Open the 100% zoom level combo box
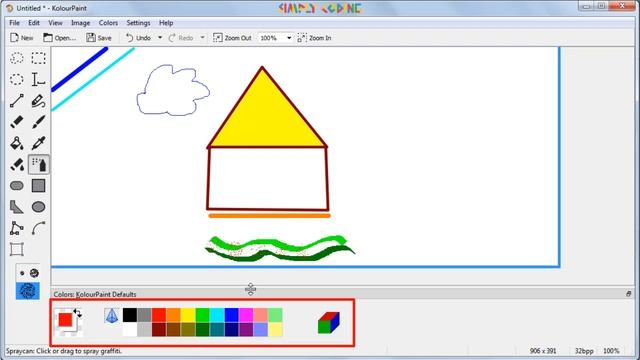The width and height of the screenshot is (640, 360). (276, 38)
